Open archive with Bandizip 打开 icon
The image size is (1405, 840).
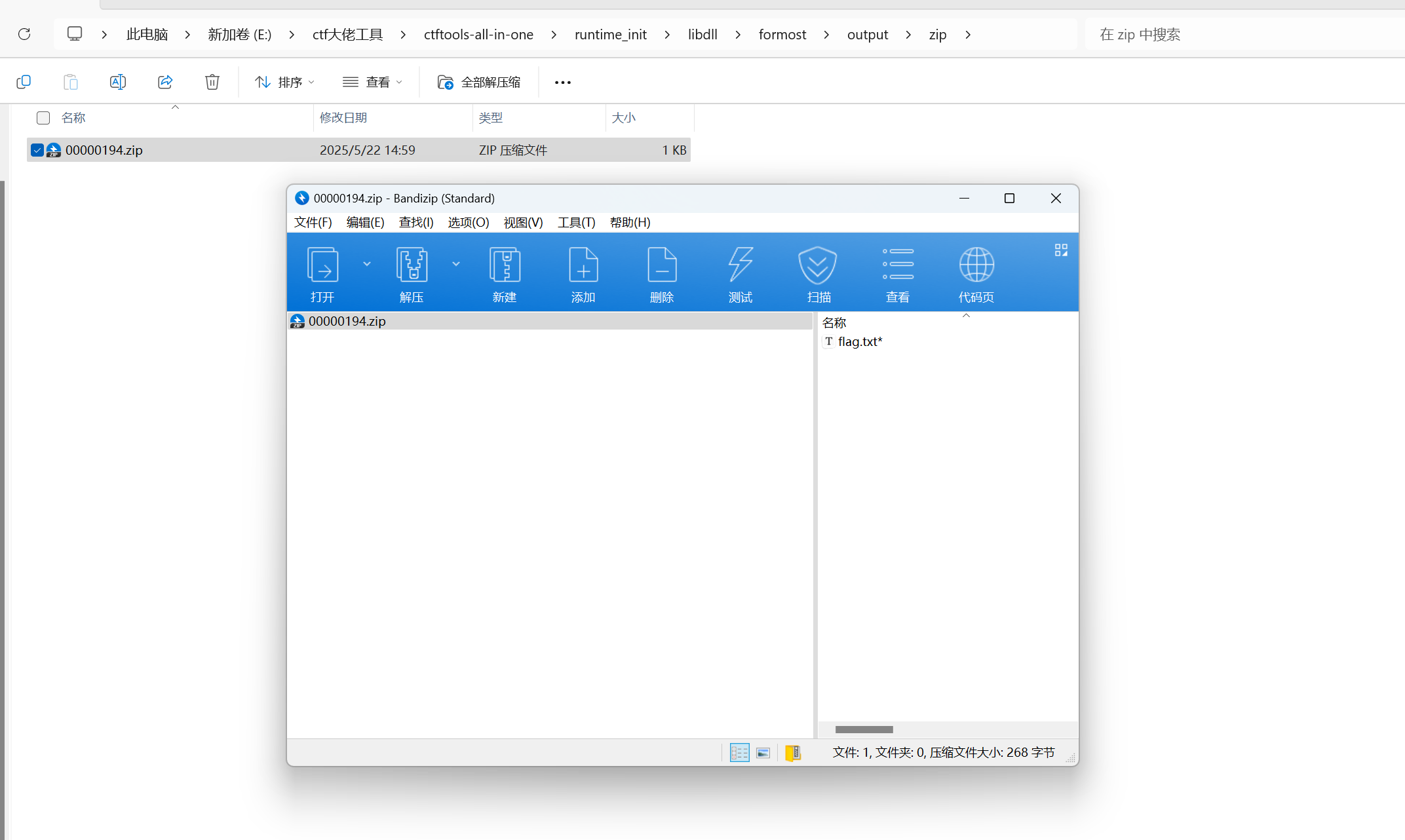(322, 274)
